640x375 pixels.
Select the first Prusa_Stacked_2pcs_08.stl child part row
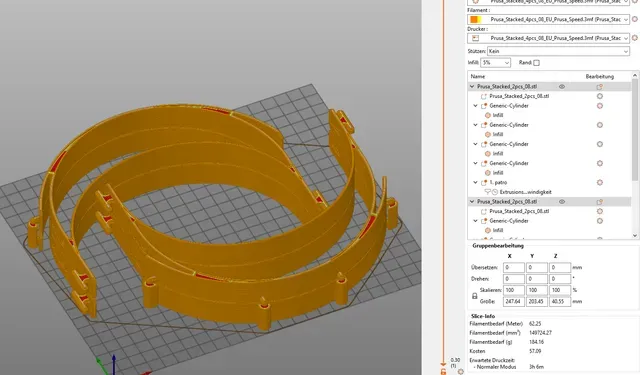[x=549, y=96]
